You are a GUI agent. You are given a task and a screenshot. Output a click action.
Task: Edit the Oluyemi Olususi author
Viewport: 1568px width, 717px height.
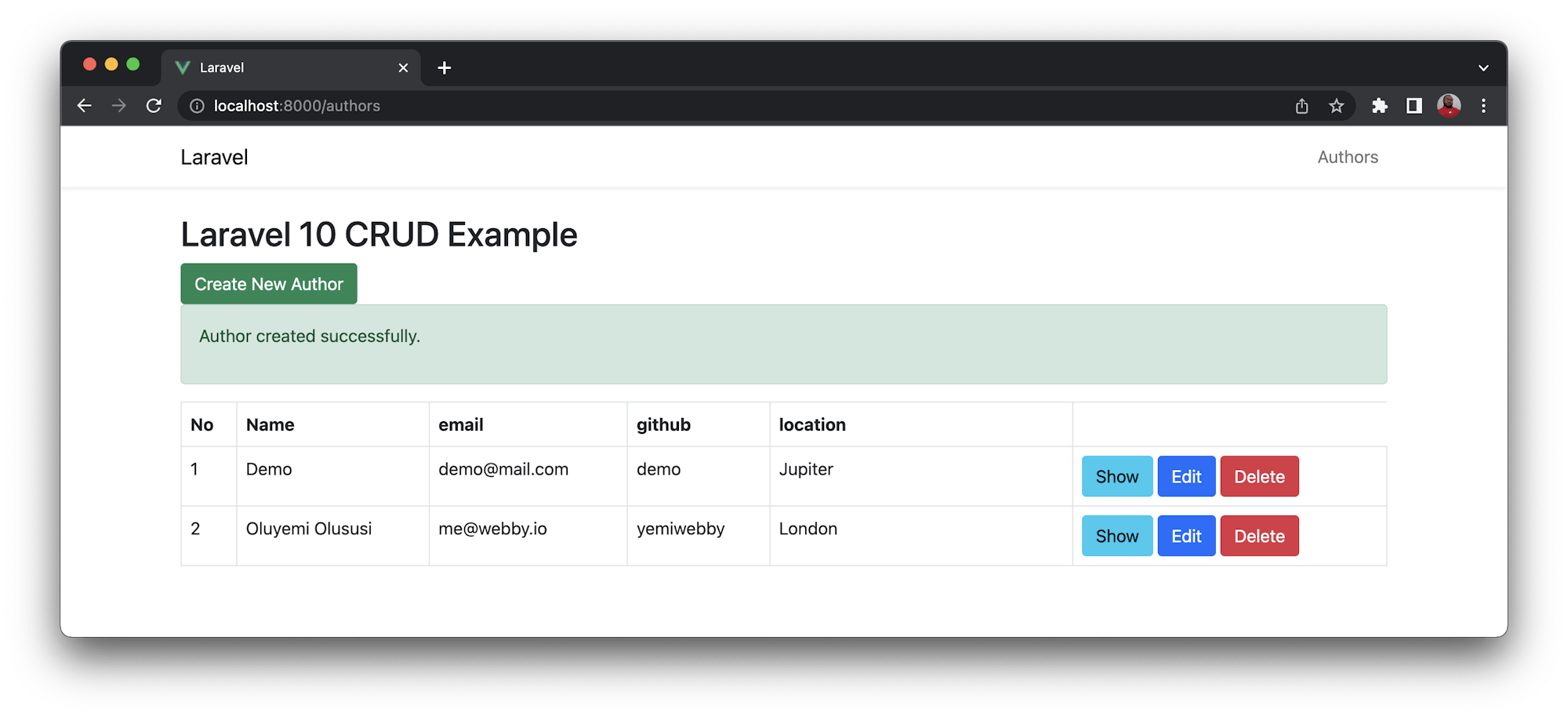[x=1185, y=537]
